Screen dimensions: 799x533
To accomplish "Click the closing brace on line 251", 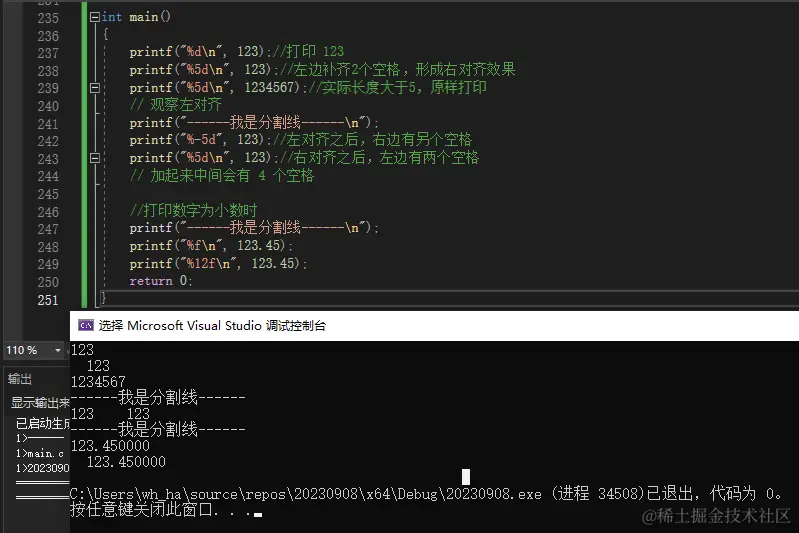I will point(103,298).
